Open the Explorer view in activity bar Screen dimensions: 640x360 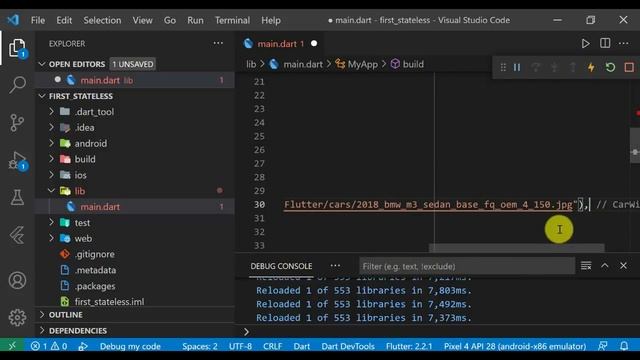17,48
